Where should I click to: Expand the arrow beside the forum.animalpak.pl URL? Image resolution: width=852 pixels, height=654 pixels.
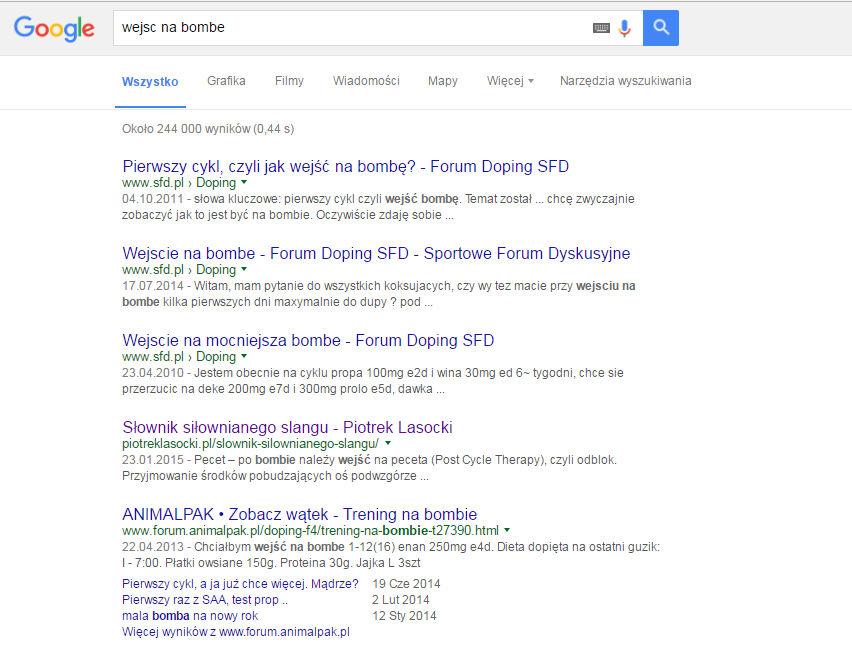pyautogui.click(x=507, y=530)
